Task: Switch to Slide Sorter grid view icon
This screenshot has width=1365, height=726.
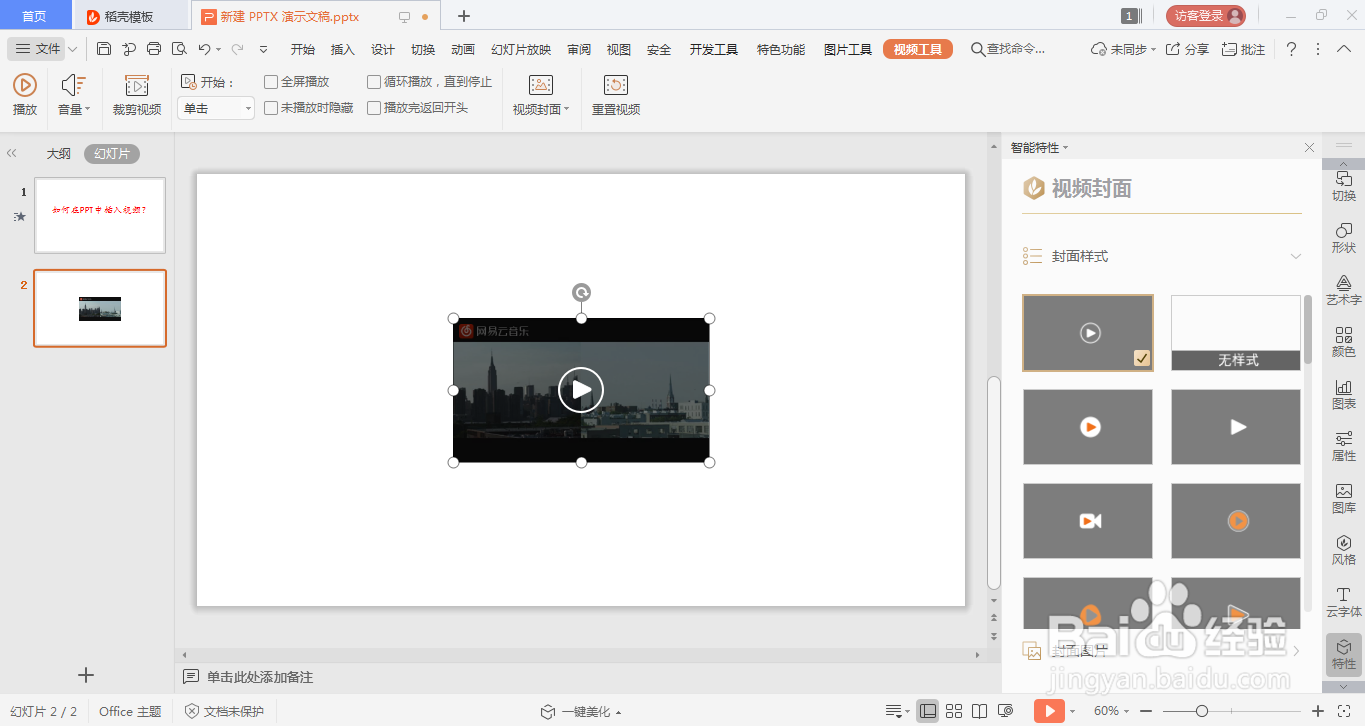Action: (x=954, y=711)
